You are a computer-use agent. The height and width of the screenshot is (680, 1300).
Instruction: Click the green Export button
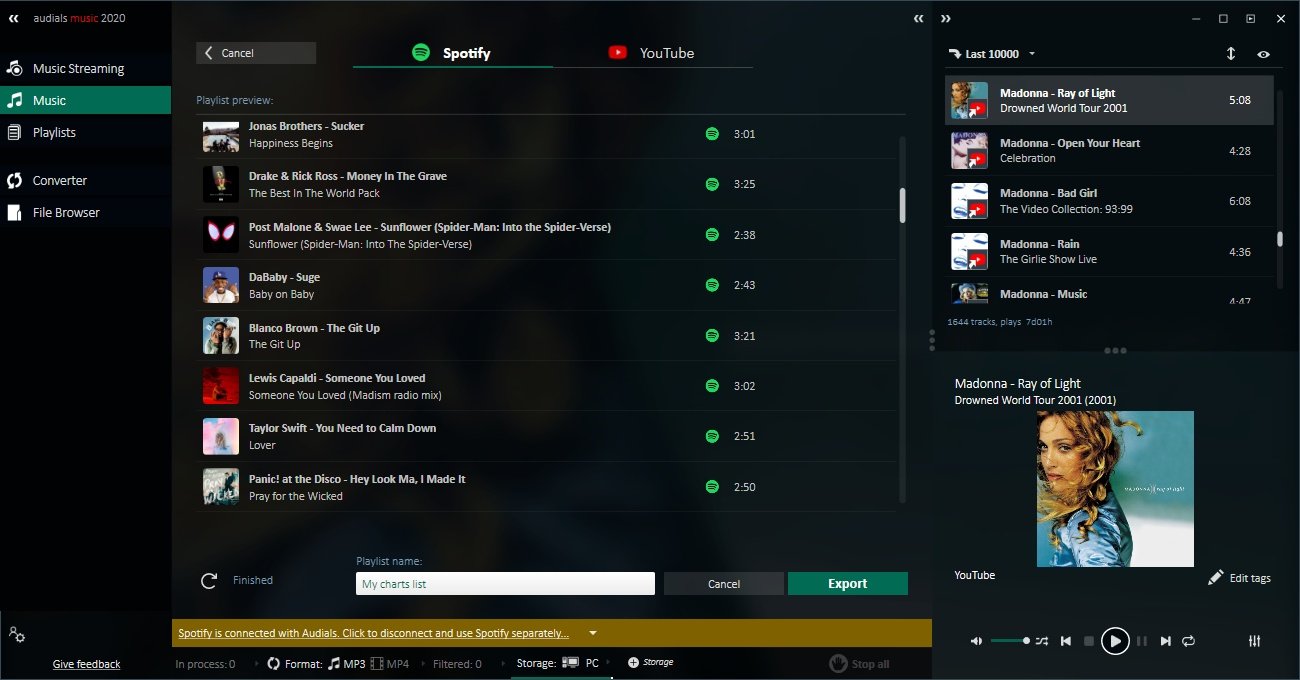[848, 584]
